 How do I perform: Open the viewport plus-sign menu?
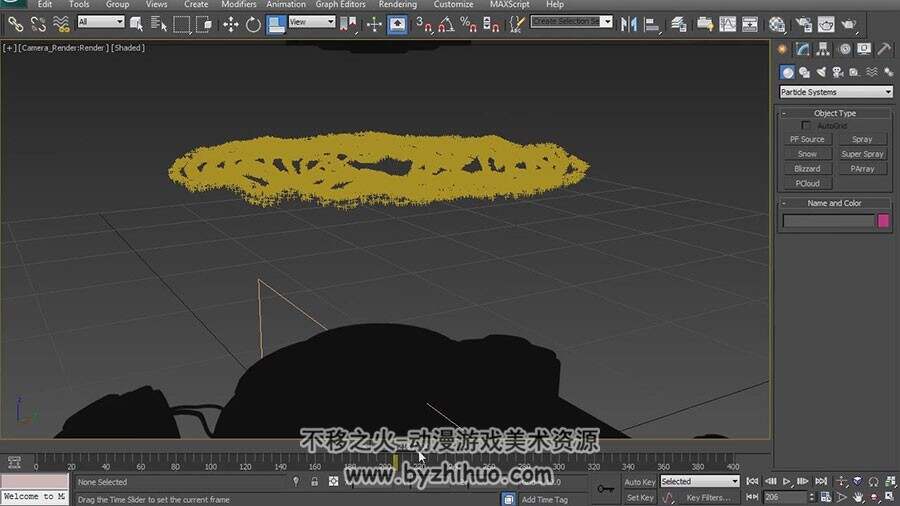[x=9, y=48]
